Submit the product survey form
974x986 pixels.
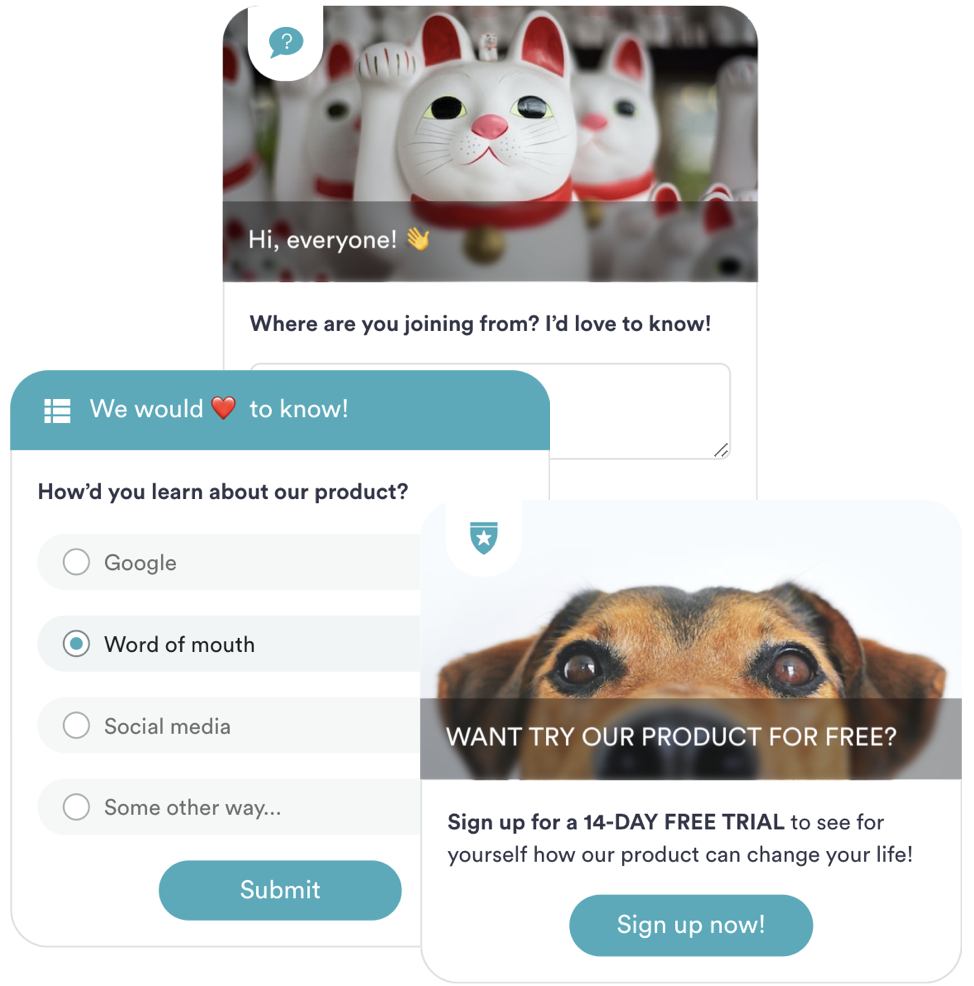[x=280, y=890]
